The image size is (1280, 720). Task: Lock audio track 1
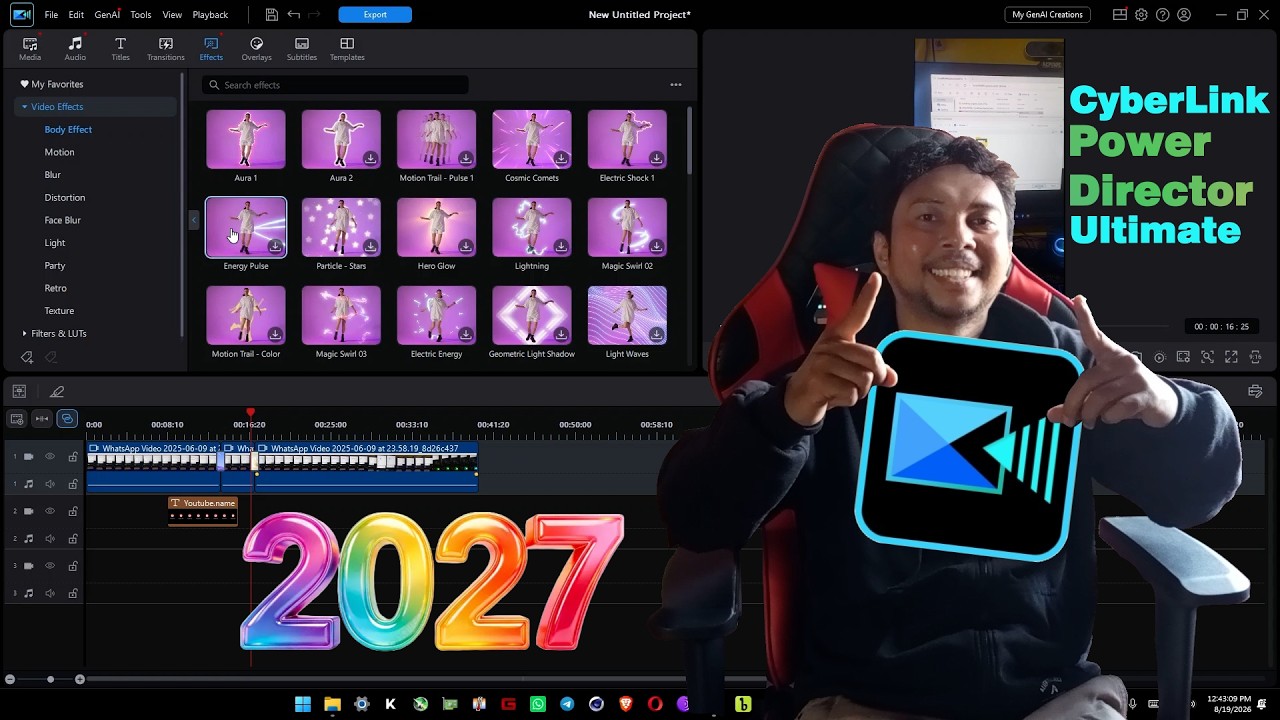click(x=73, y=484)
